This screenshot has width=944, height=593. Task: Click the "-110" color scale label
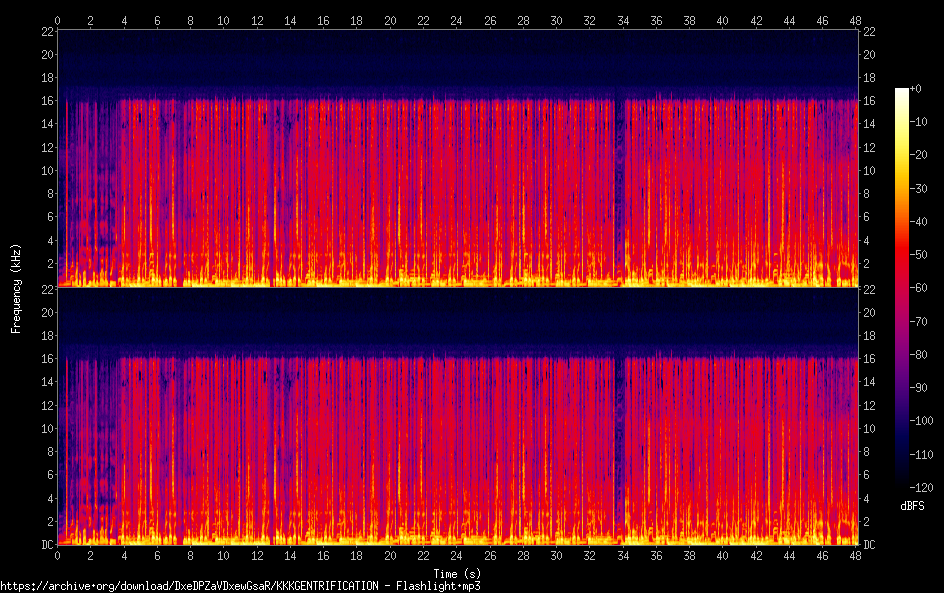(922, 455)
